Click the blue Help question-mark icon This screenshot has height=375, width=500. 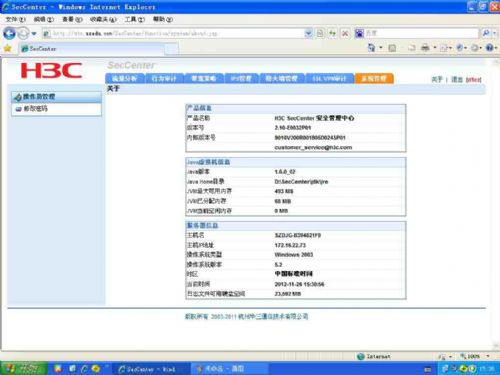tap(489, 48)
